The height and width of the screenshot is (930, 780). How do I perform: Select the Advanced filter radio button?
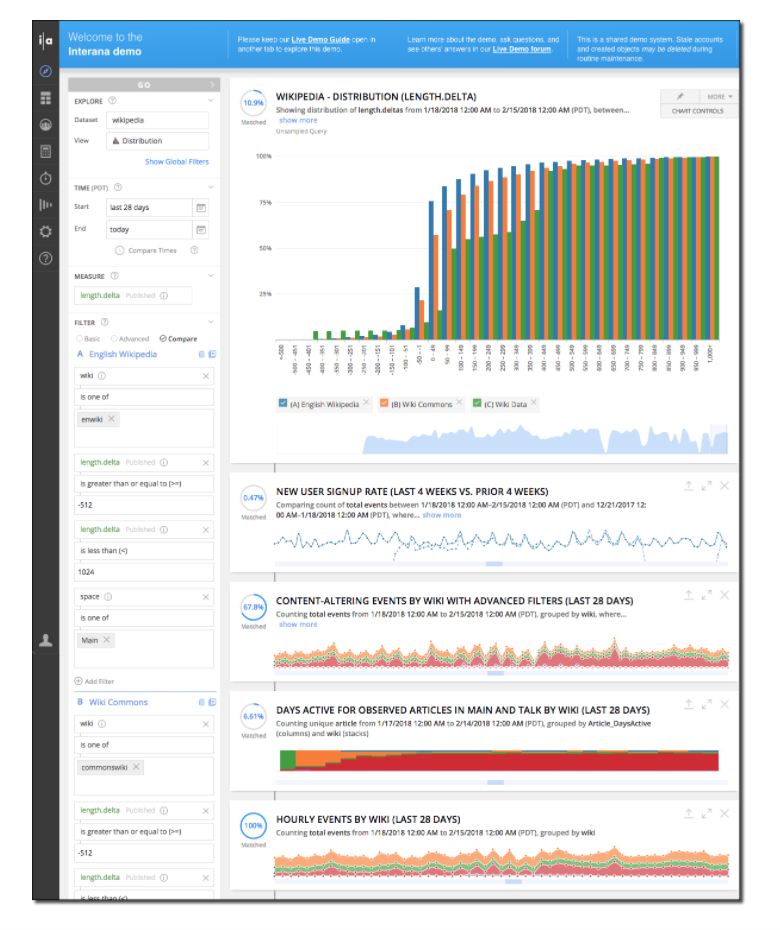[114, 339]
